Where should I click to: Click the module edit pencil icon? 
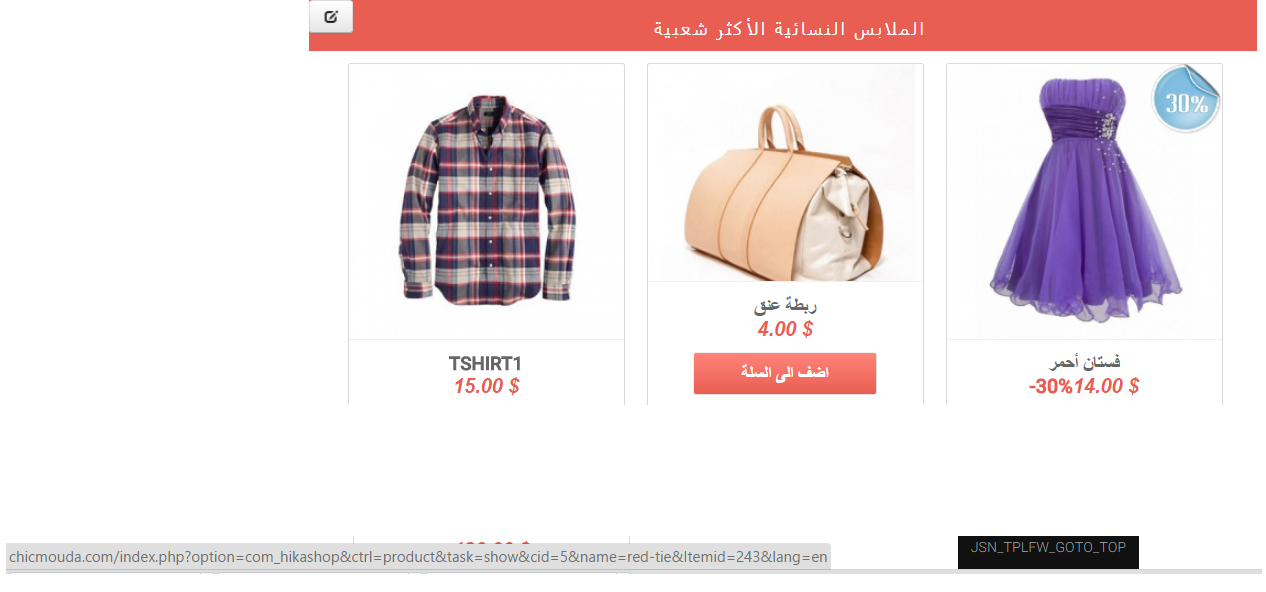(331, 17)
